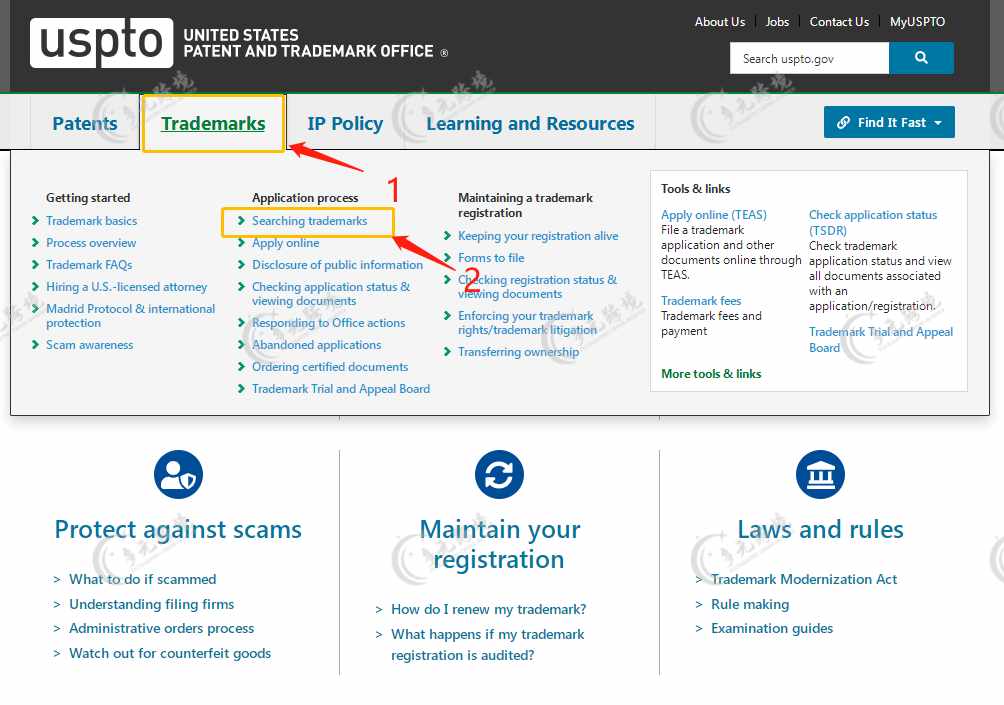This screenshot has height=705, width=1004.
Task: Open the Laws and rules heading
Action: [820, 530]
